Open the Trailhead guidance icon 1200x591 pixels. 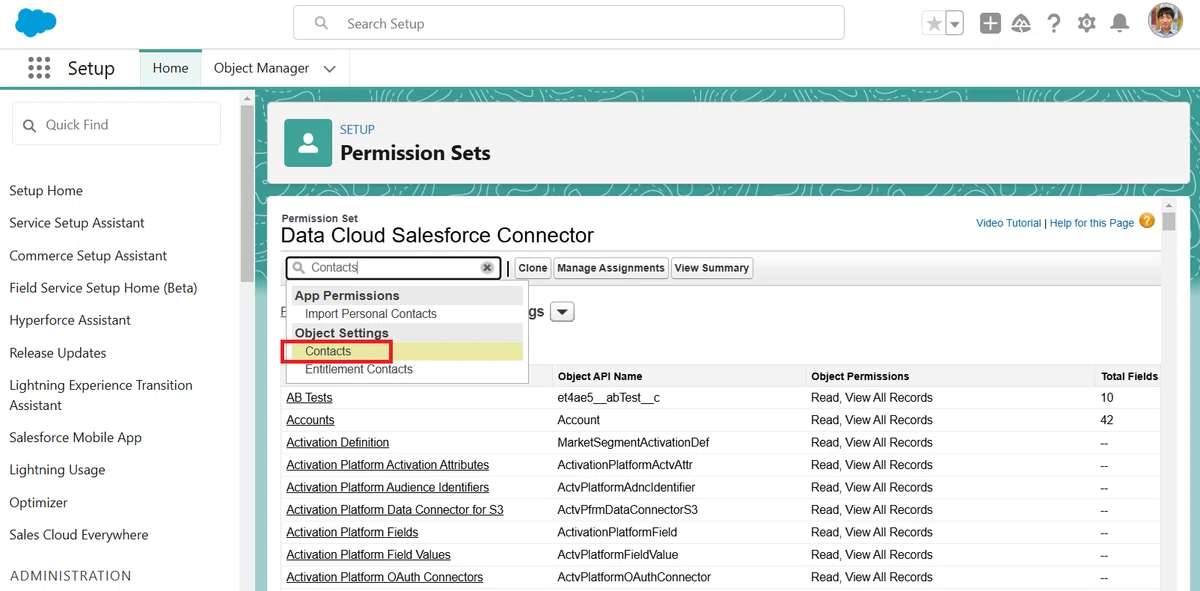point(1021,24)
